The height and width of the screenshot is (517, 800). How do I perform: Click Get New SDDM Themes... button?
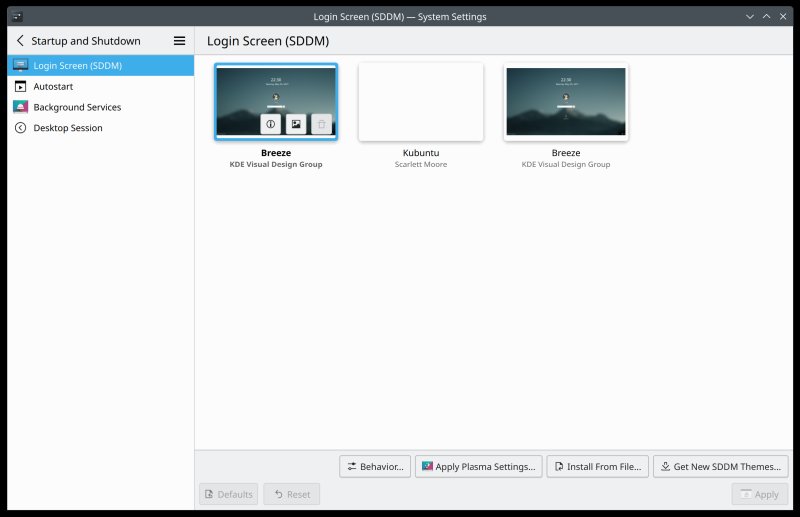tap(720, 467)
